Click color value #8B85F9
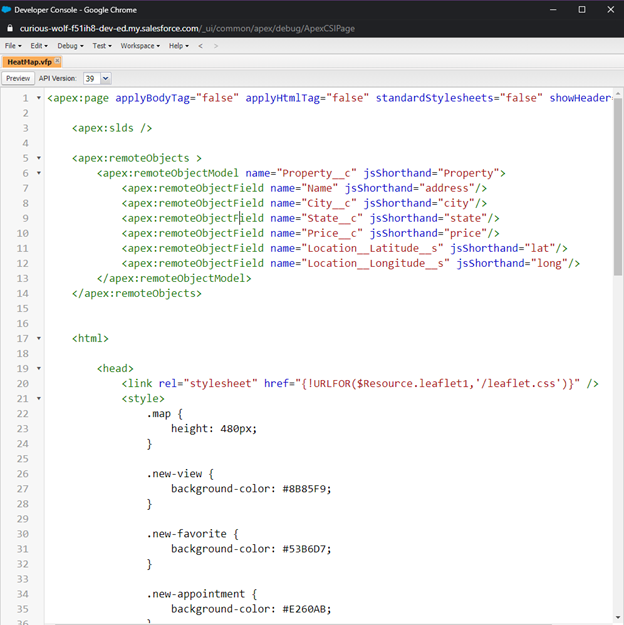The image size is (624, 625). point(304,489)
